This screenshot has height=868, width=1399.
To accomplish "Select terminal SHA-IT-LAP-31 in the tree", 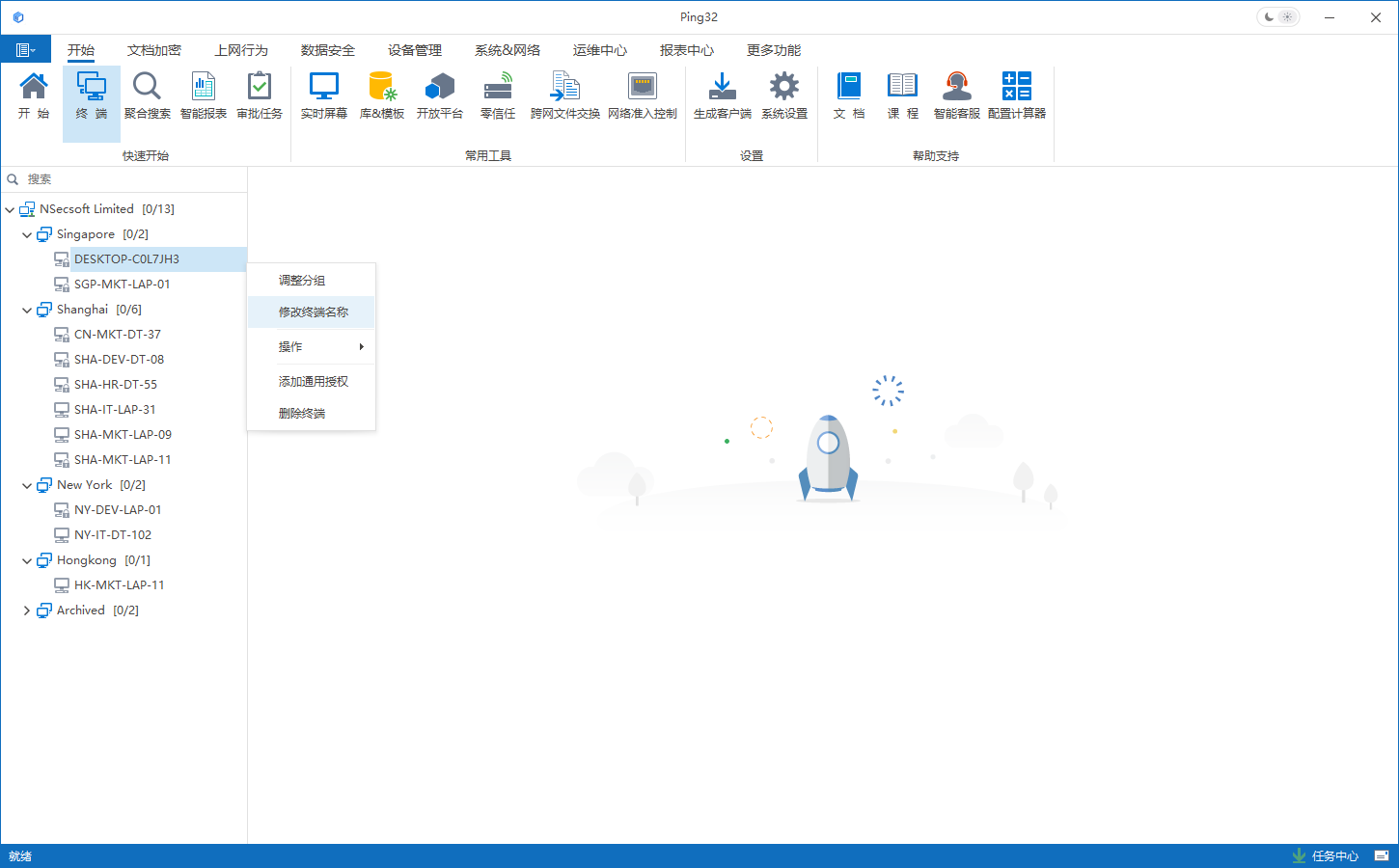I will (x=115, y=410).
